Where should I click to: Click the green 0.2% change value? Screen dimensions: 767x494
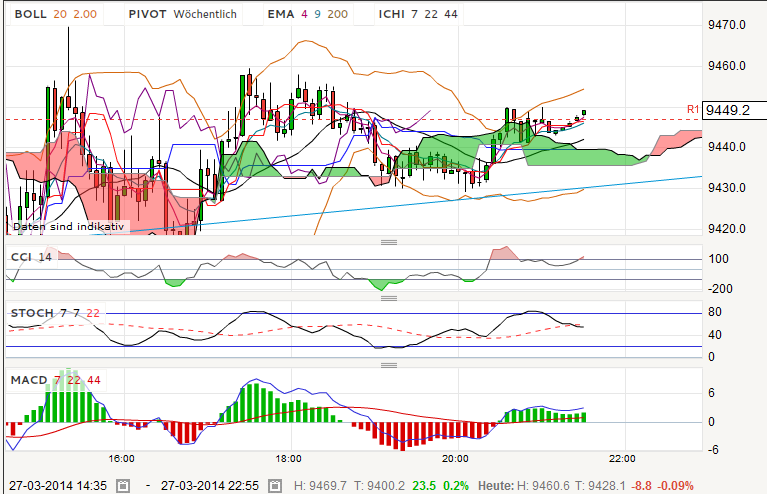[x=456, y=486]
